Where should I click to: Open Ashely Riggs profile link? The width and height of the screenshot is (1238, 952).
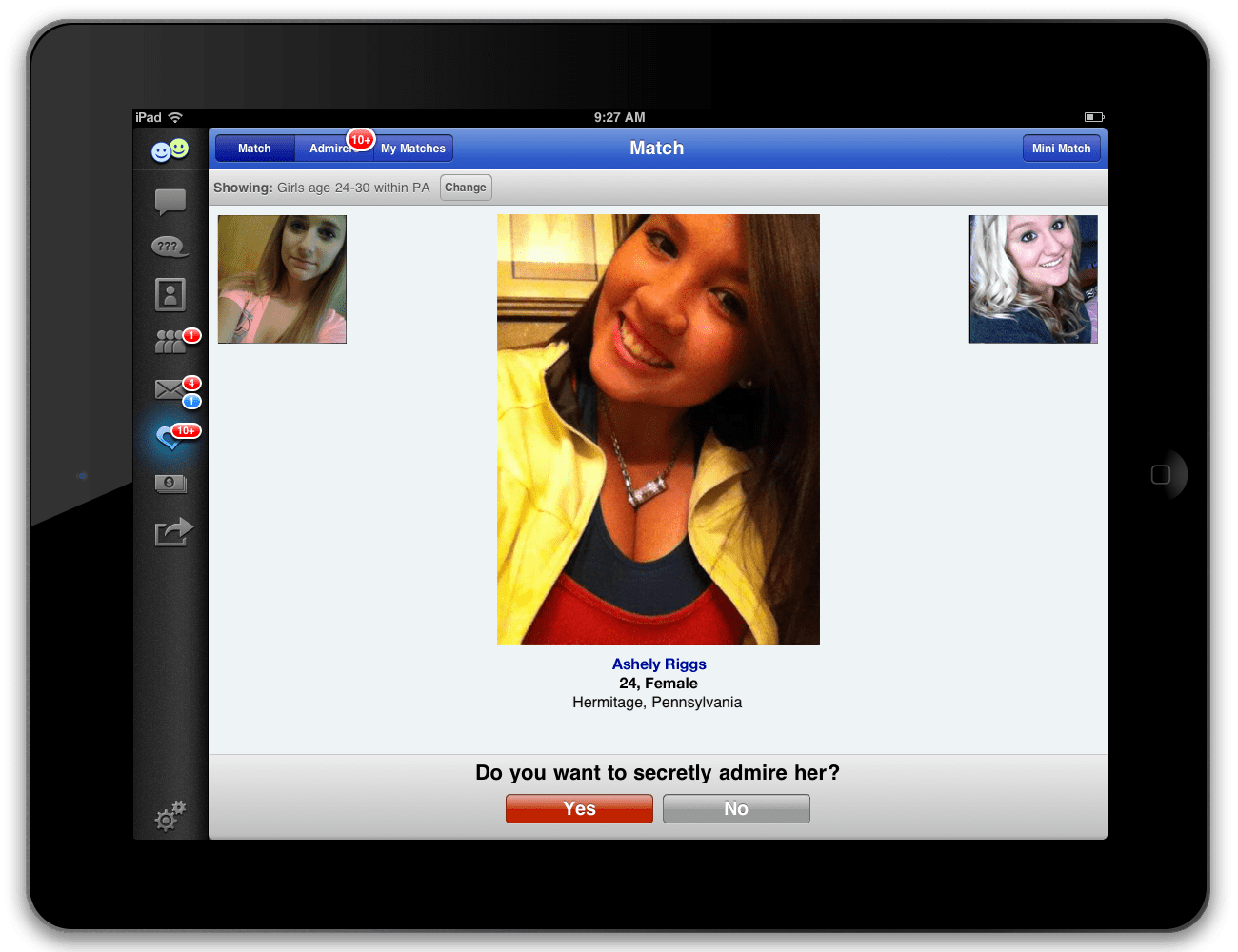658,664
